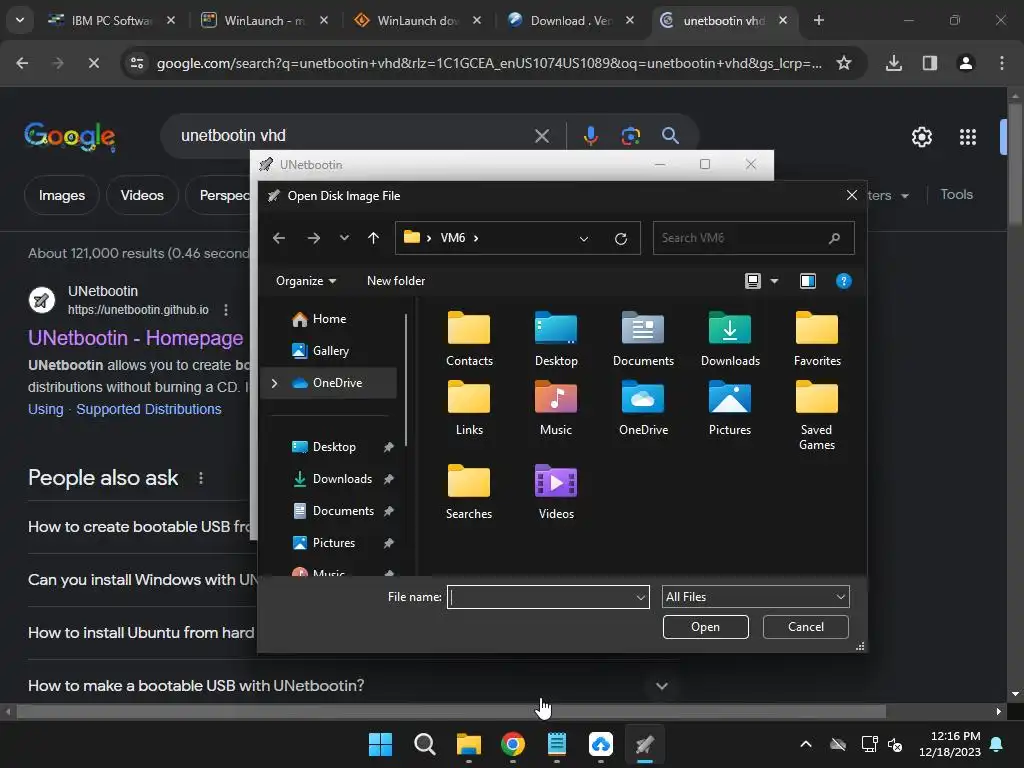
Task: Open the notification bell in taskbar
Action: [996, 744]
